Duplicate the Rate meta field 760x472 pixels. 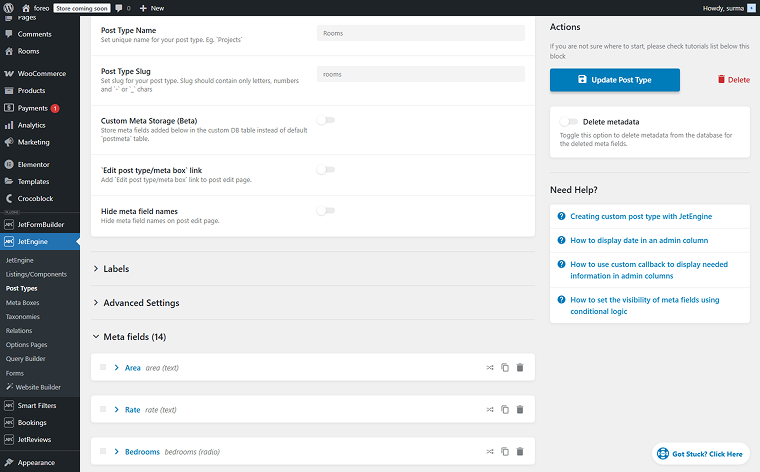click(505, 409)
